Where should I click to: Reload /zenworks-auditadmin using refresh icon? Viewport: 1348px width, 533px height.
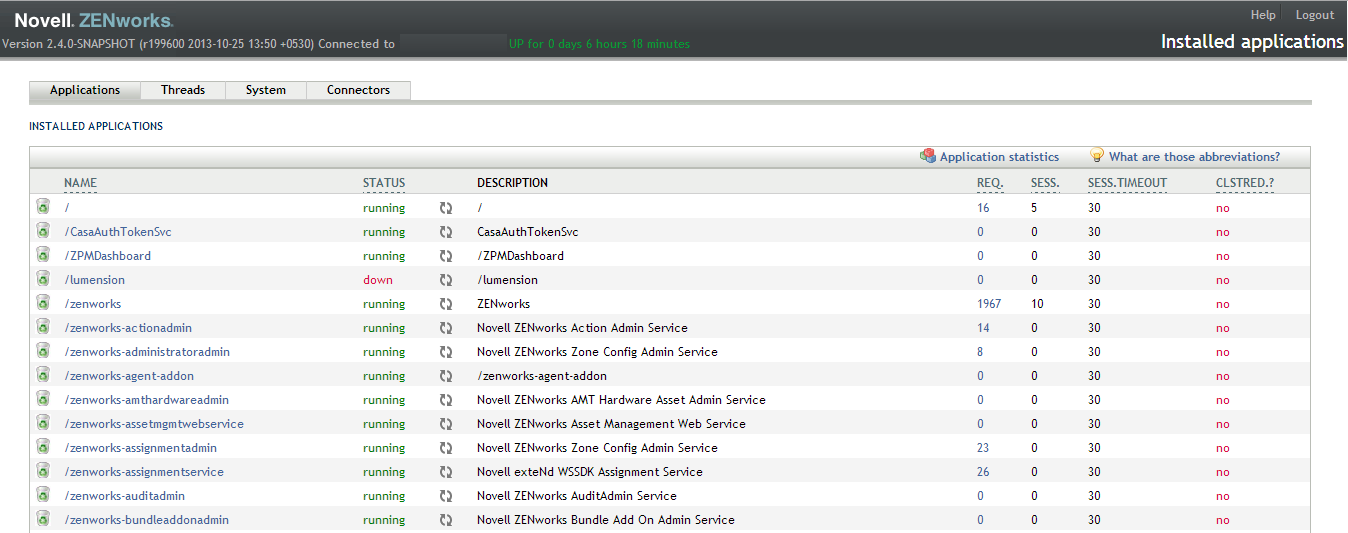point(446,496)
